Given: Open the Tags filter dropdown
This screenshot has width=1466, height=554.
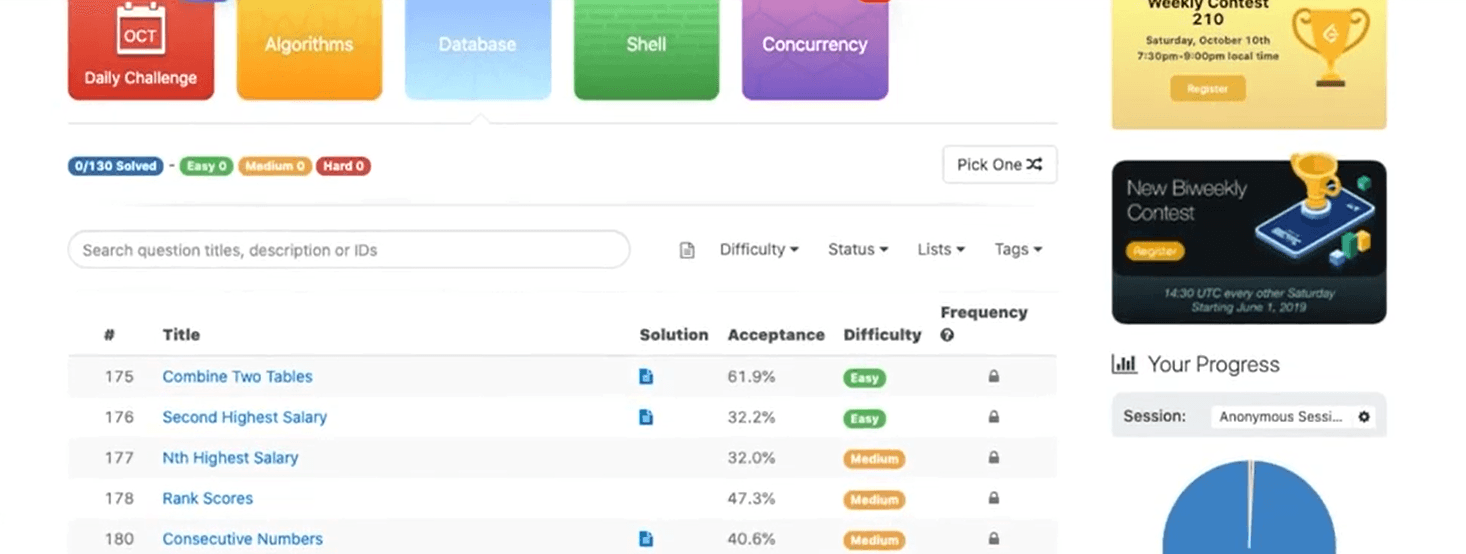Looking at the screenshot, I should click(1018, 250).
